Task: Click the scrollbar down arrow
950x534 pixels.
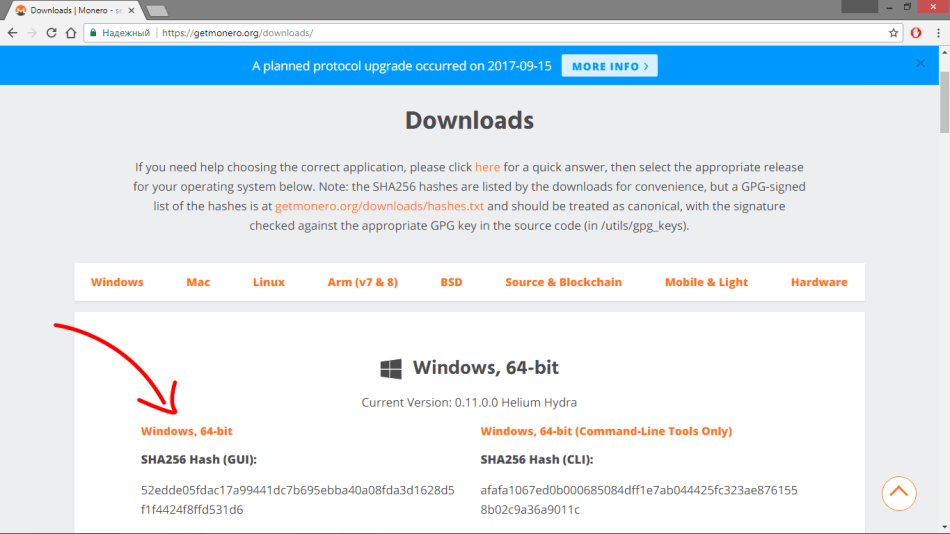Action: pos(945,527)
